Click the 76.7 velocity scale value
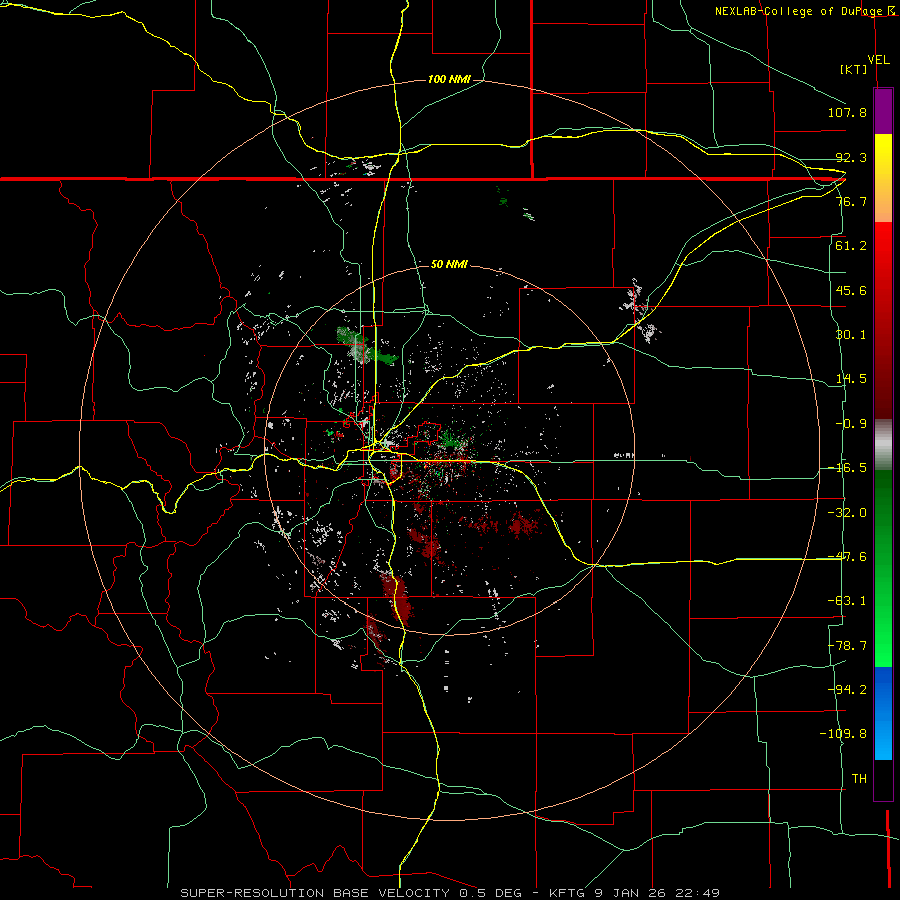 851,201
